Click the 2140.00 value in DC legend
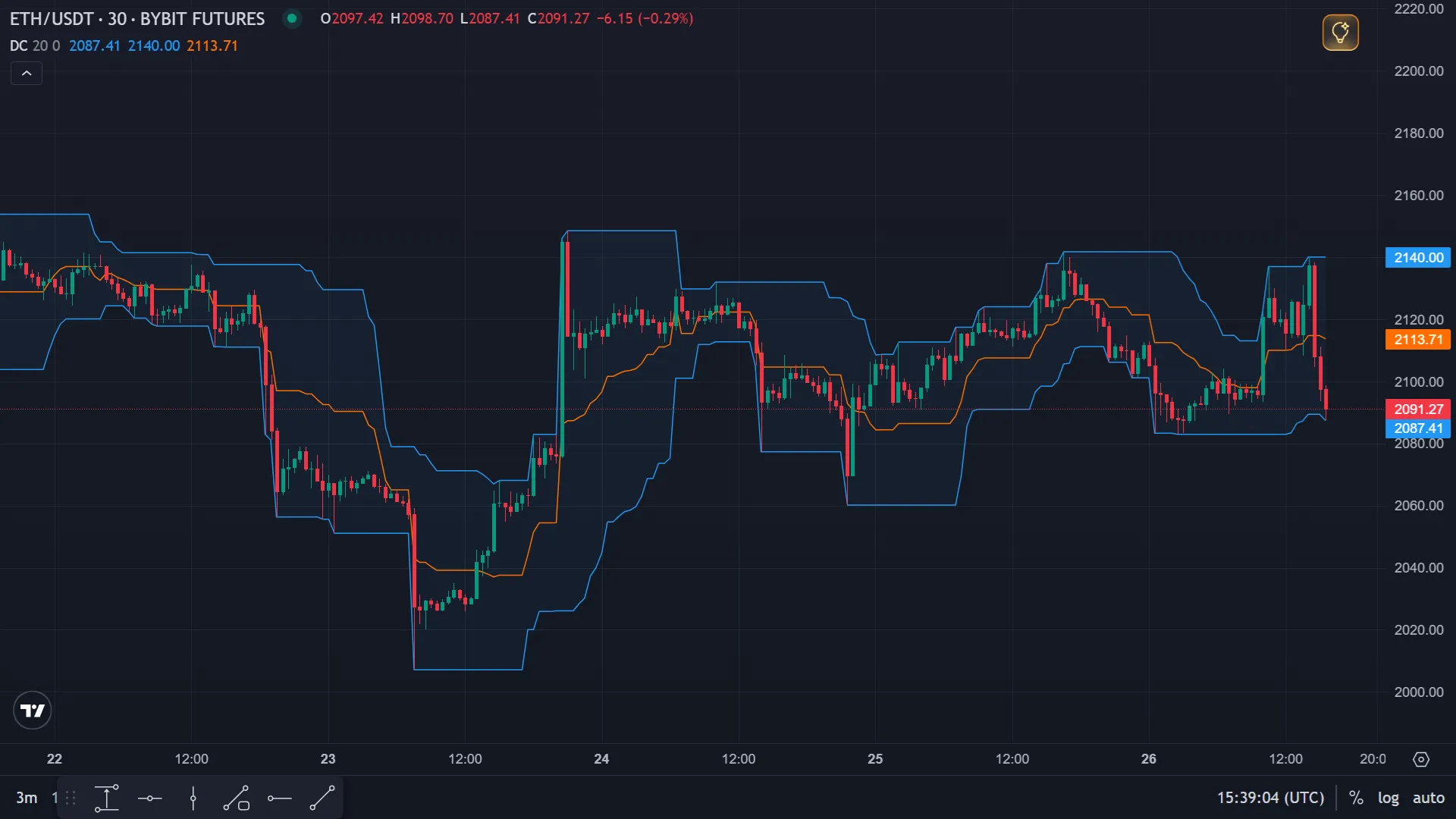Image resolution: width=1456 pixels, height=819 pixels. coord(154,45)
